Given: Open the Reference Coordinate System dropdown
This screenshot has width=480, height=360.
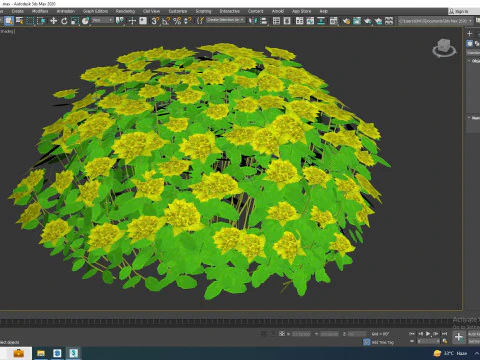Looking at the screenshot, I should tap(102, 20).
